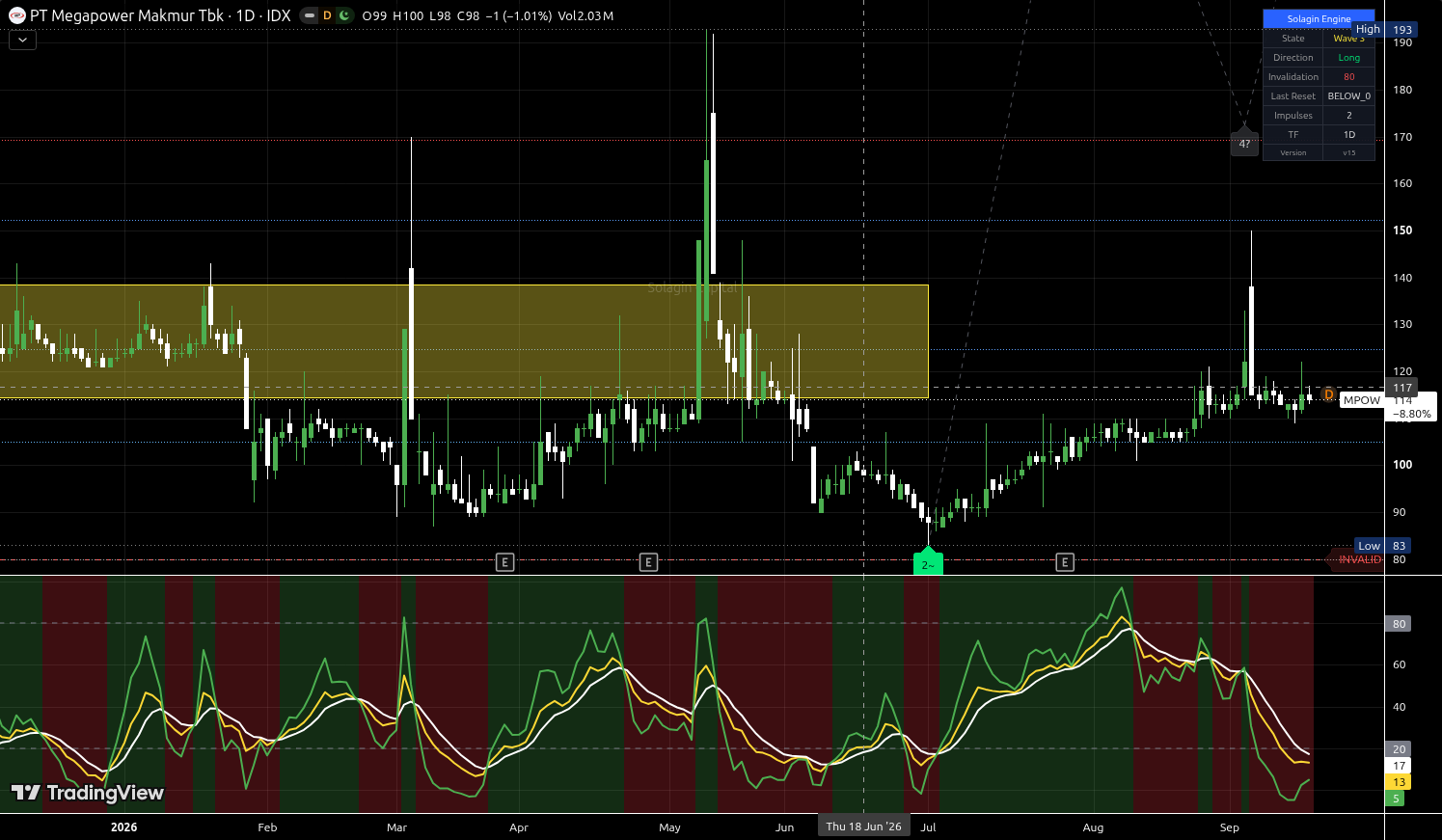Click the High 193 price label

click(1384, 30)
